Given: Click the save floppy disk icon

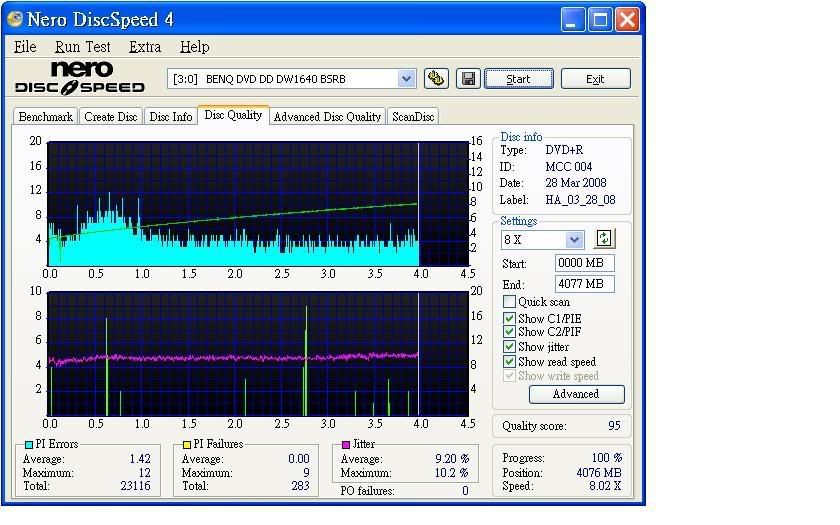Looking at the screenshot, I should pyautogui.click(x=468, y=79).
